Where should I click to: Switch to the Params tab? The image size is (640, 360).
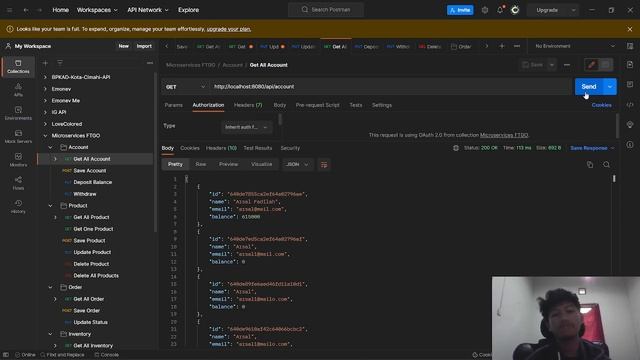click(173, 105)
